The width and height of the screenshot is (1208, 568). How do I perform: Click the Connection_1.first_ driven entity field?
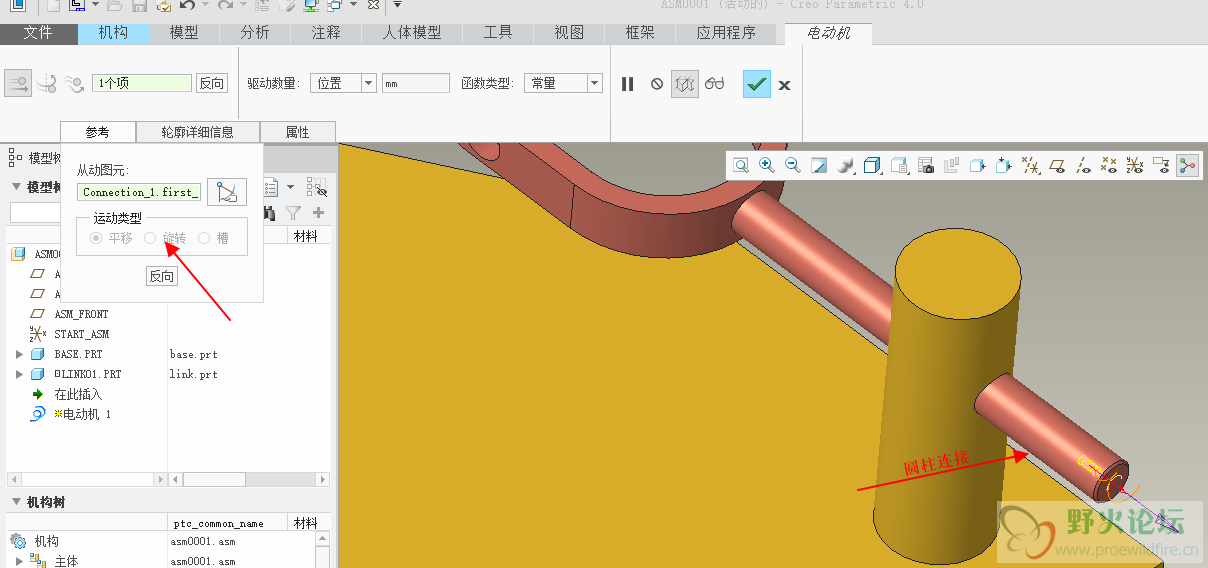coord(140,192)
